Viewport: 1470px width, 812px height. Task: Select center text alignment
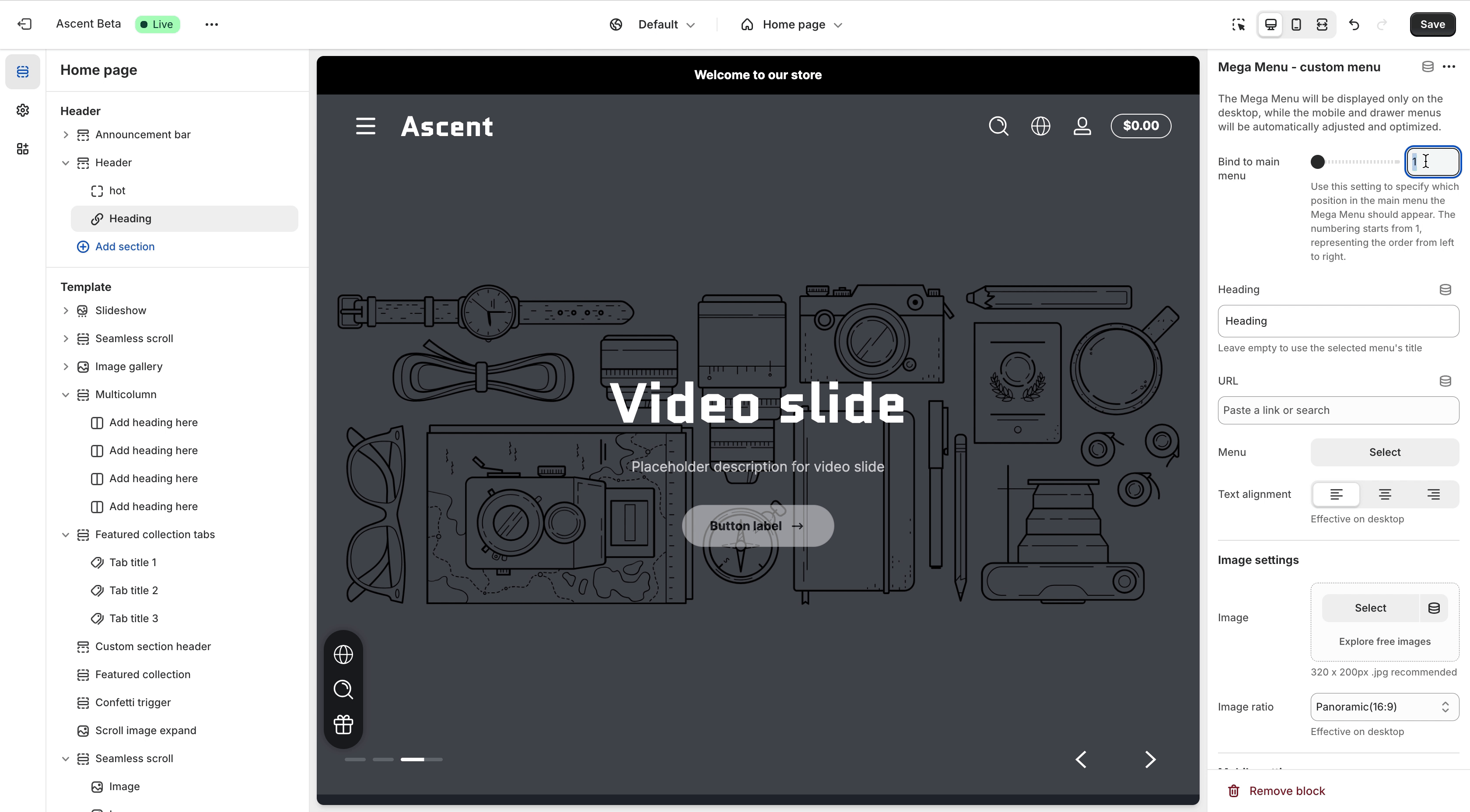[x=1384, y=494]
